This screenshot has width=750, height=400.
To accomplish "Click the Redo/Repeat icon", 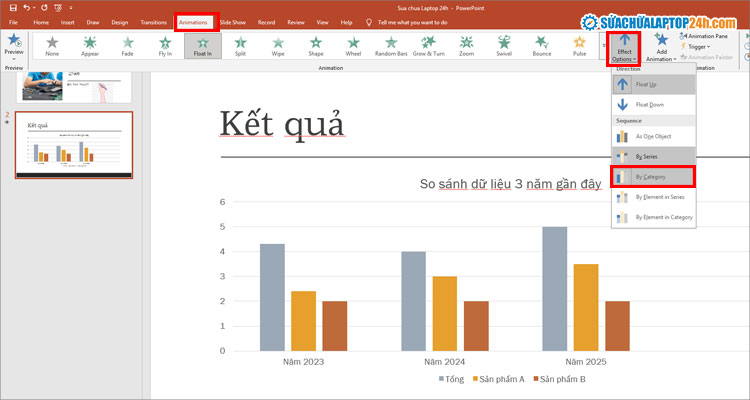I will click(x=44, y=8).
